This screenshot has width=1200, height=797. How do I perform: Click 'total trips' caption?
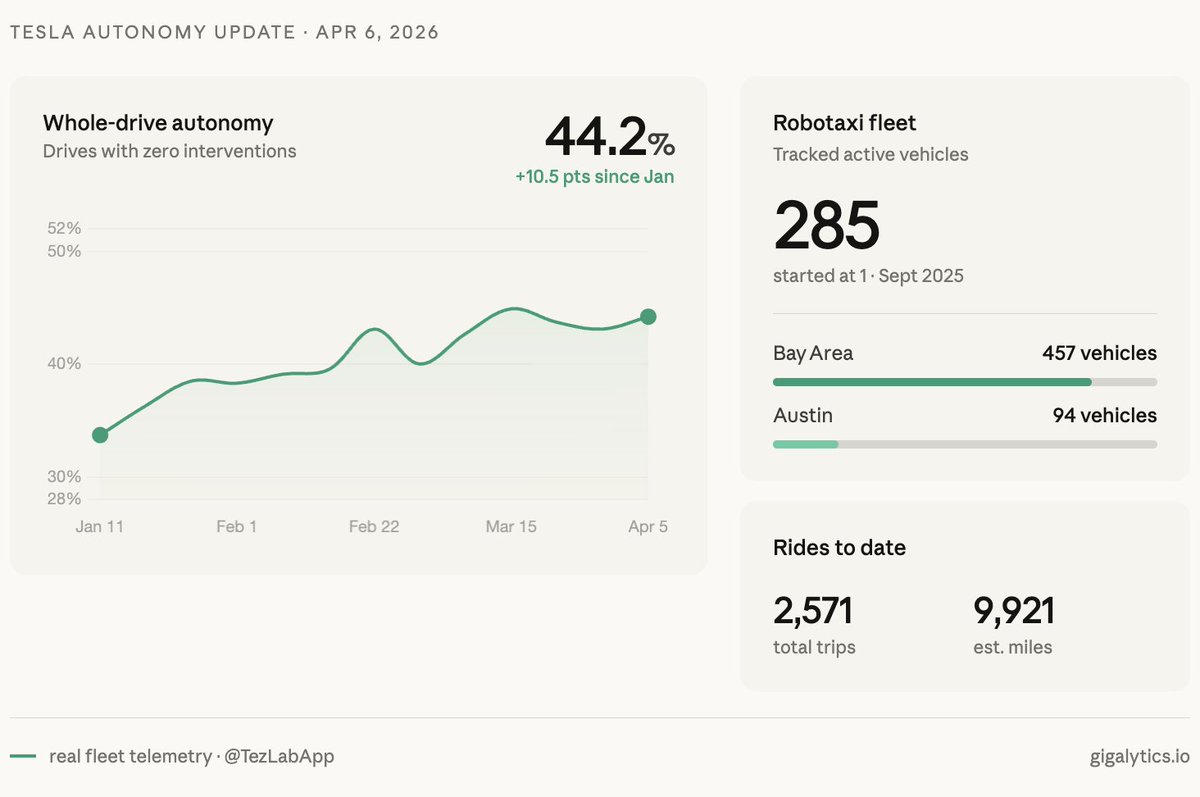click(x=814, y=647)
